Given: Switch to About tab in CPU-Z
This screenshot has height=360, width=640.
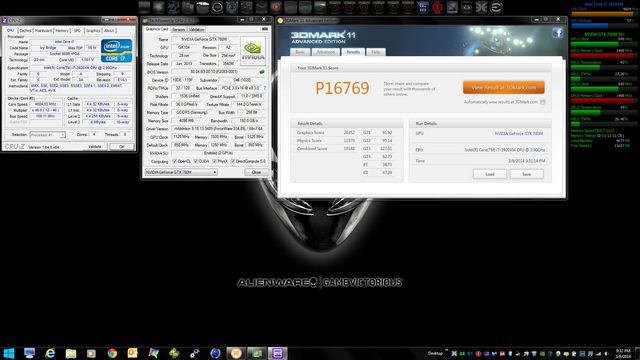Looking at the screenshot, I should pos(109,31).
